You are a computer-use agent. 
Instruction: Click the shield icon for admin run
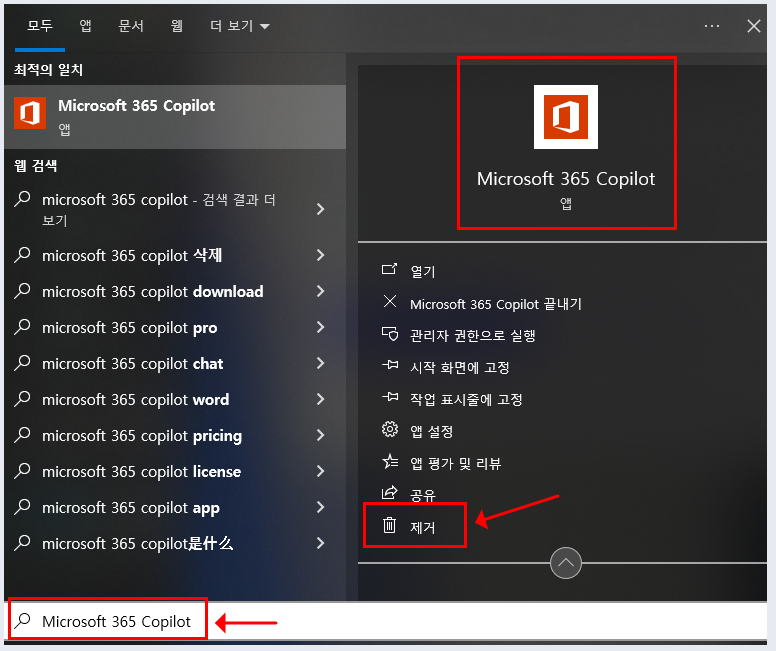(x=390, y=334)
